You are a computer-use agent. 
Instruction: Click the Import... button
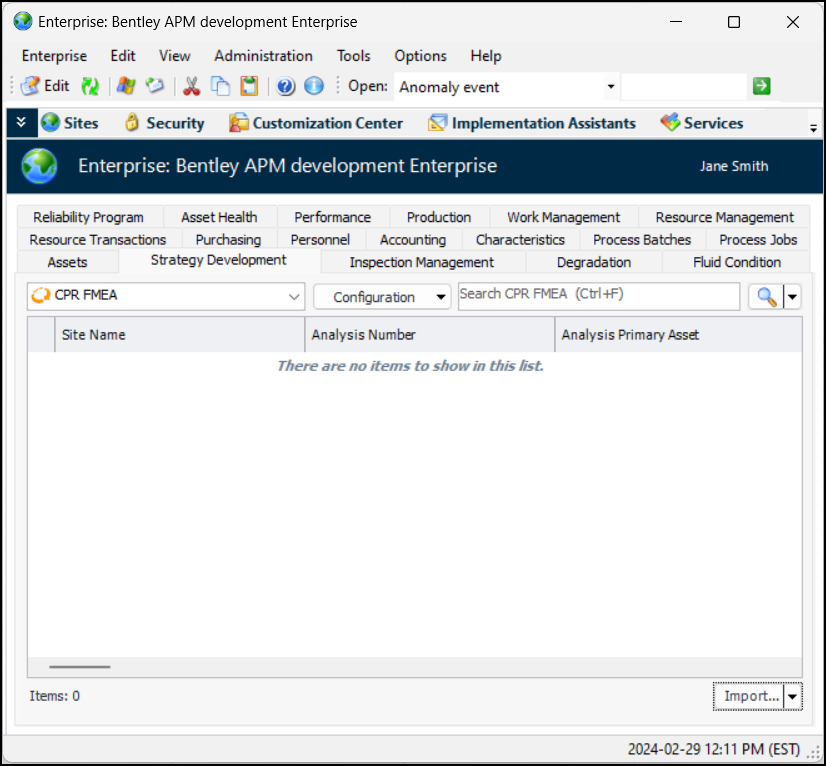(750, 696)
